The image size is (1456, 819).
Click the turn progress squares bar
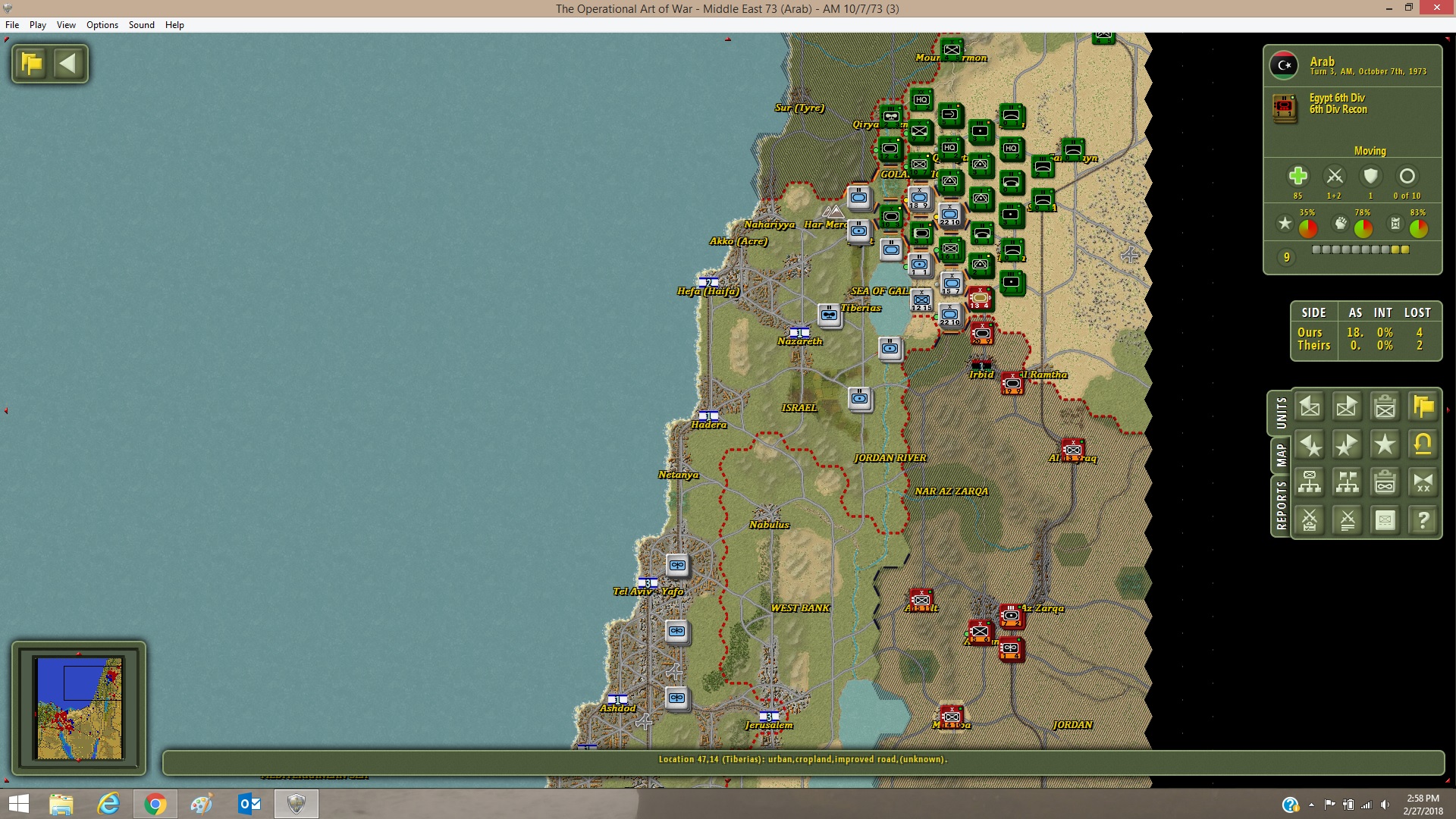pos(1360,249)
